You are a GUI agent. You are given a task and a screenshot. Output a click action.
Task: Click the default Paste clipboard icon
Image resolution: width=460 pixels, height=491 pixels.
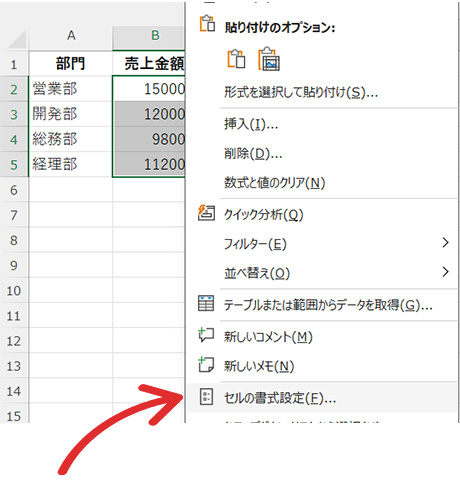tap(236, 59)
